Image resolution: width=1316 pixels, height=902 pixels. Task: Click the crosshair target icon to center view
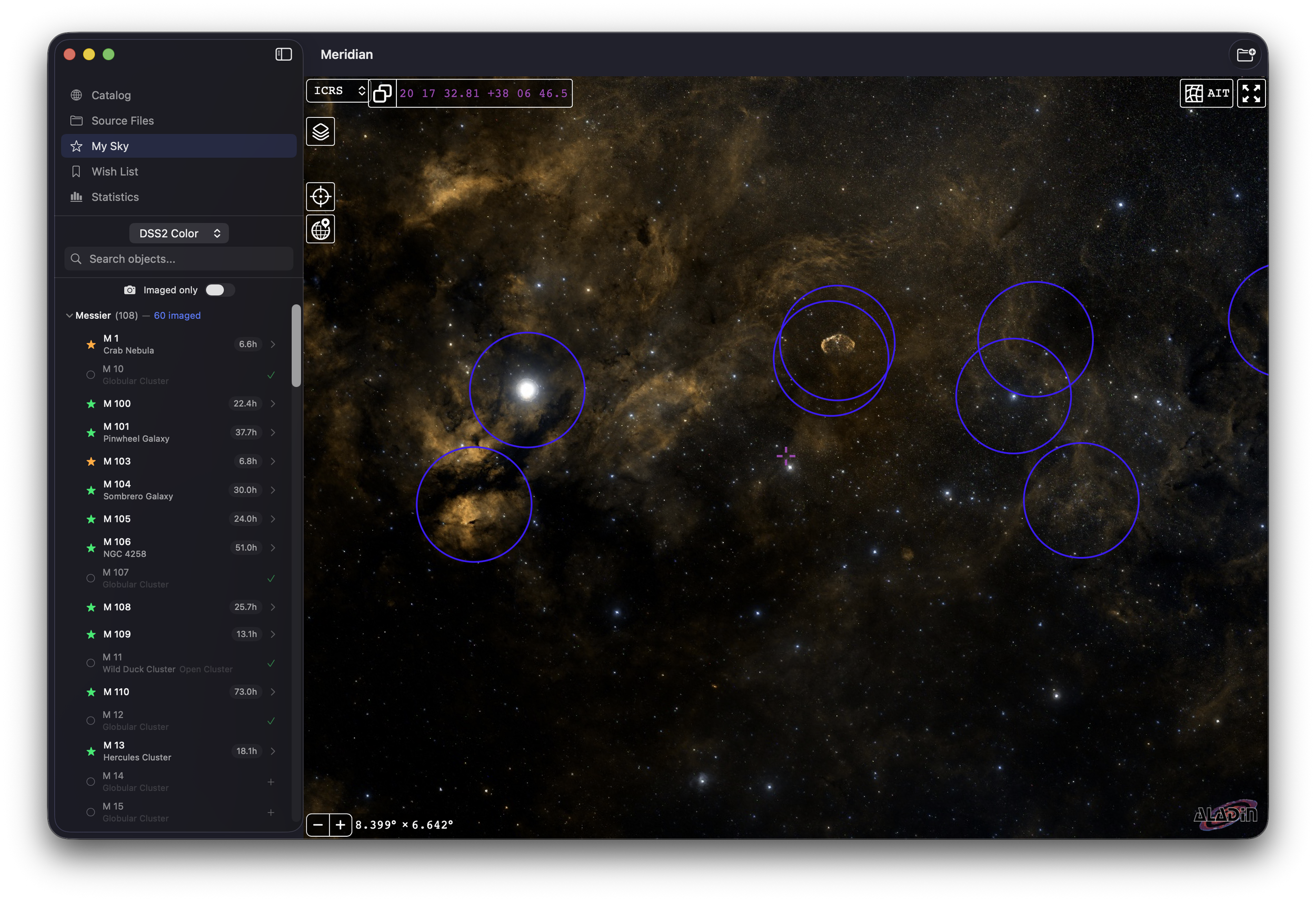pyautogui.click(x=320, y=196)
